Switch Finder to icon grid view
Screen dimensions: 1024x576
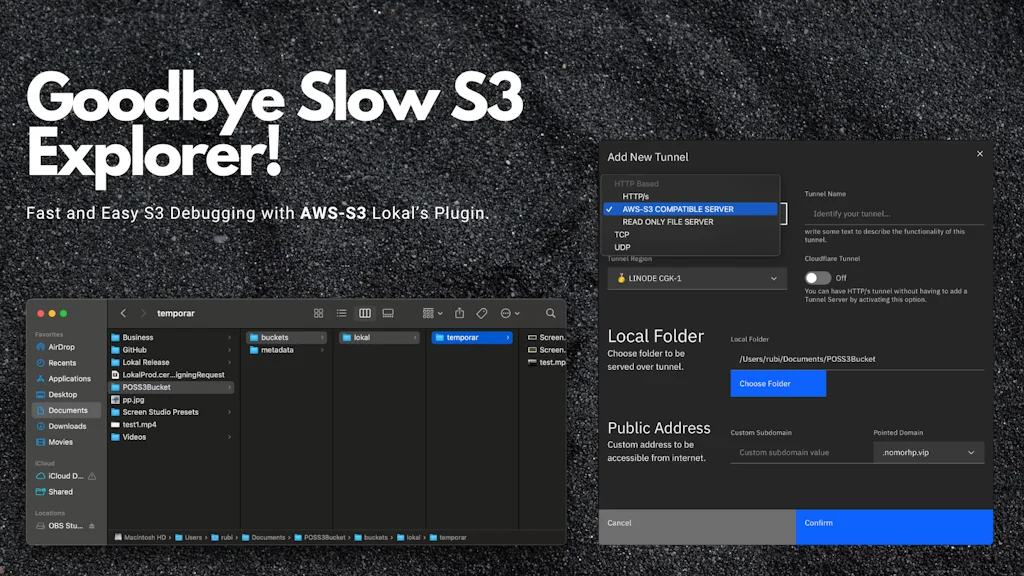(319, 313)
